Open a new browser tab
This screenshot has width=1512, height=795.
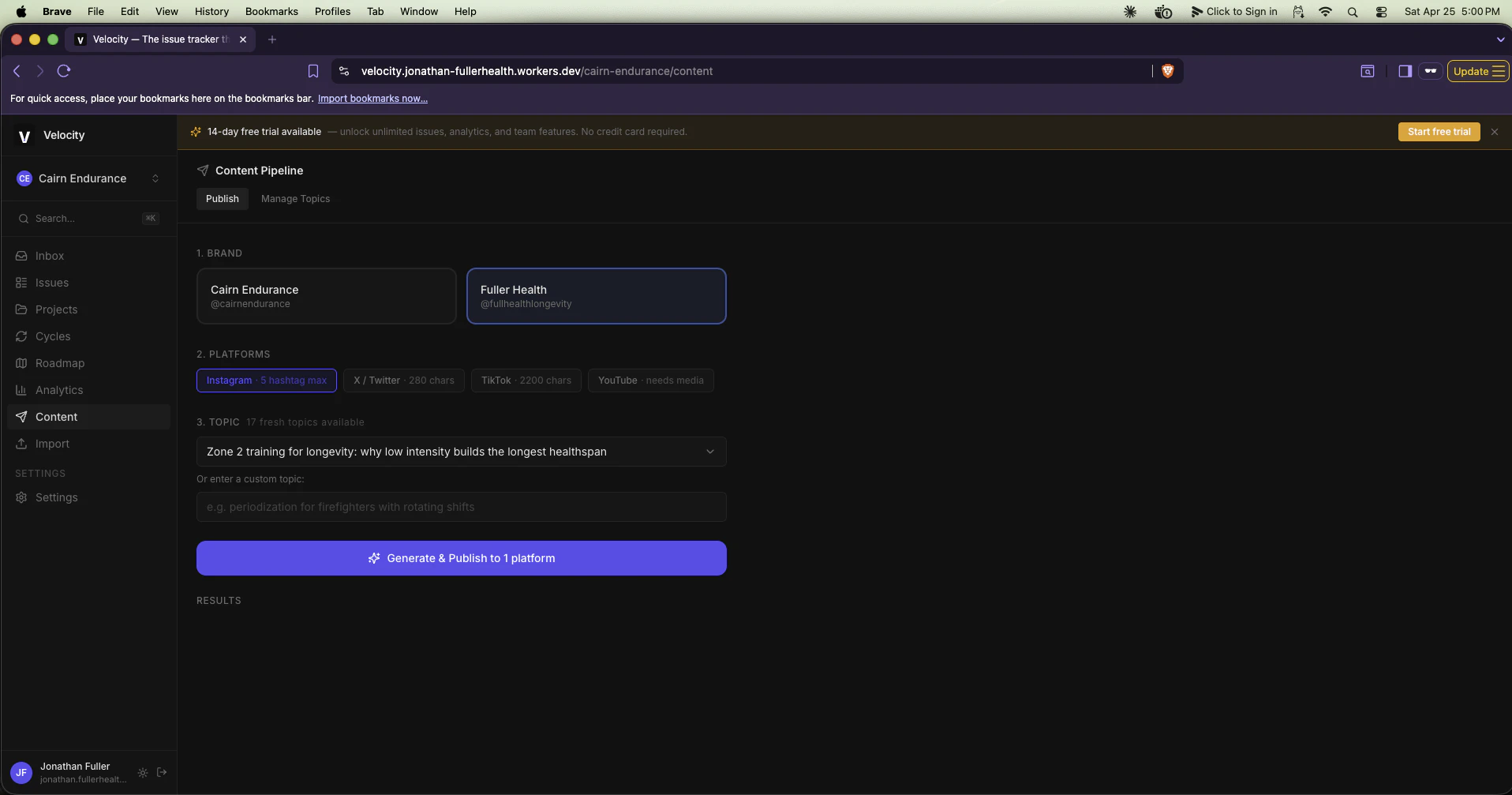(x=272, y=39)
